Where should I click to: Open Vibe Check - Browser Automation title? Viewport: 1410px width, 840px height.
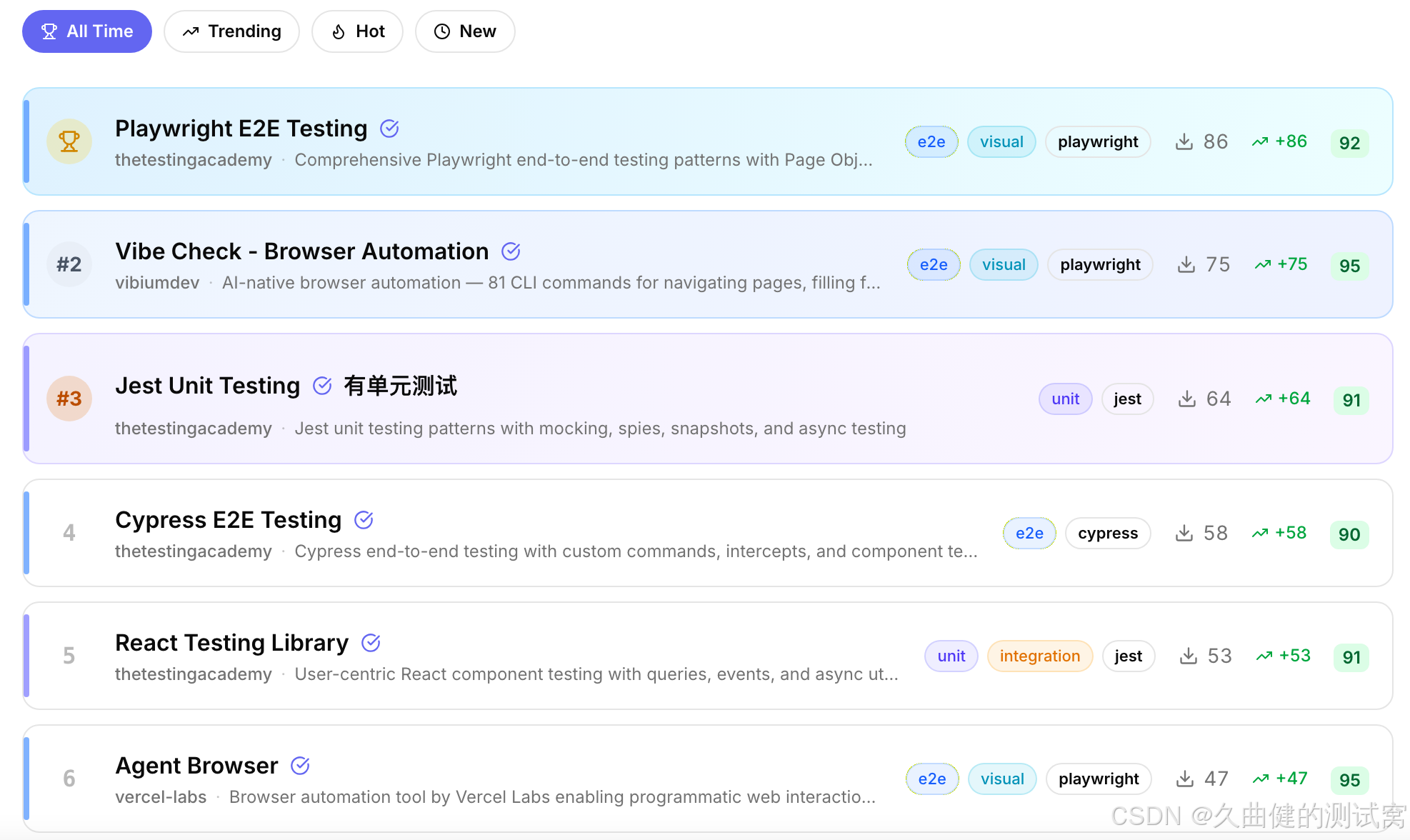coord(302,251)
